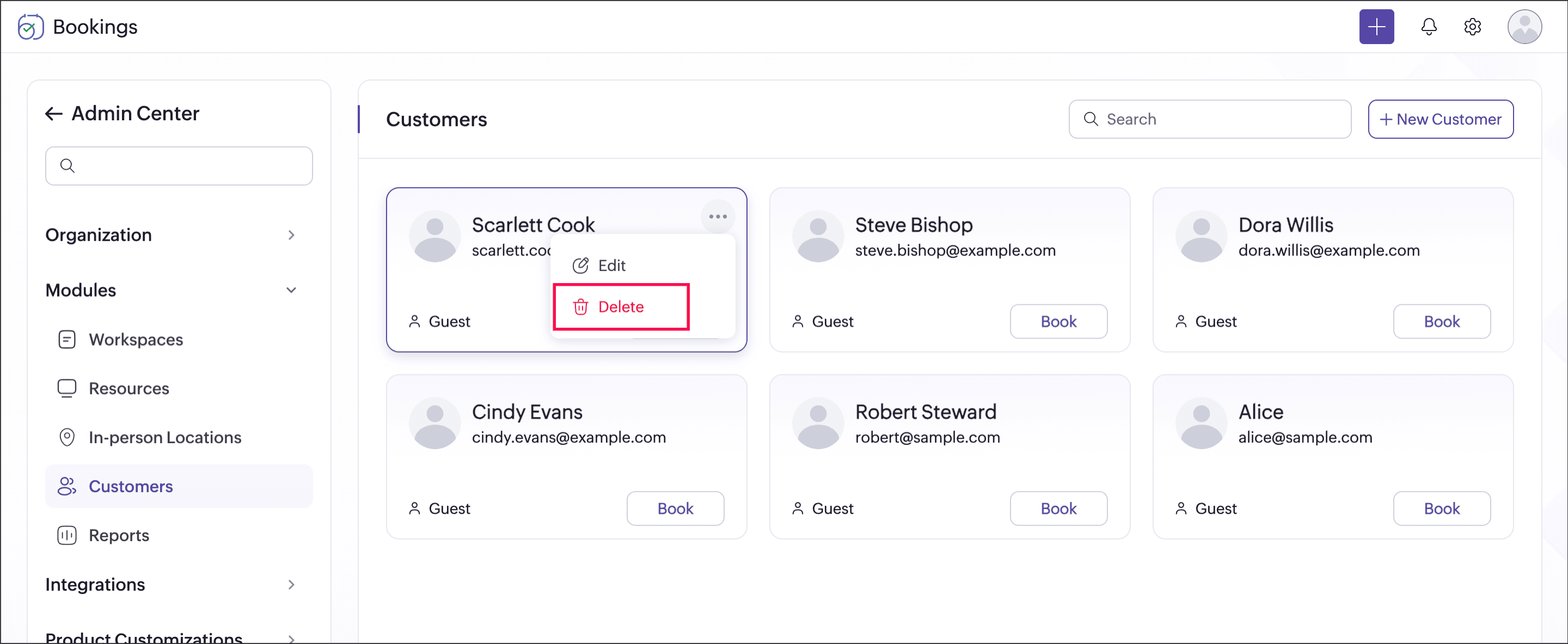The image size is (1568, 644).
Task: Click the magnifier icon in Admin Center search
Action: pos(68,165)
